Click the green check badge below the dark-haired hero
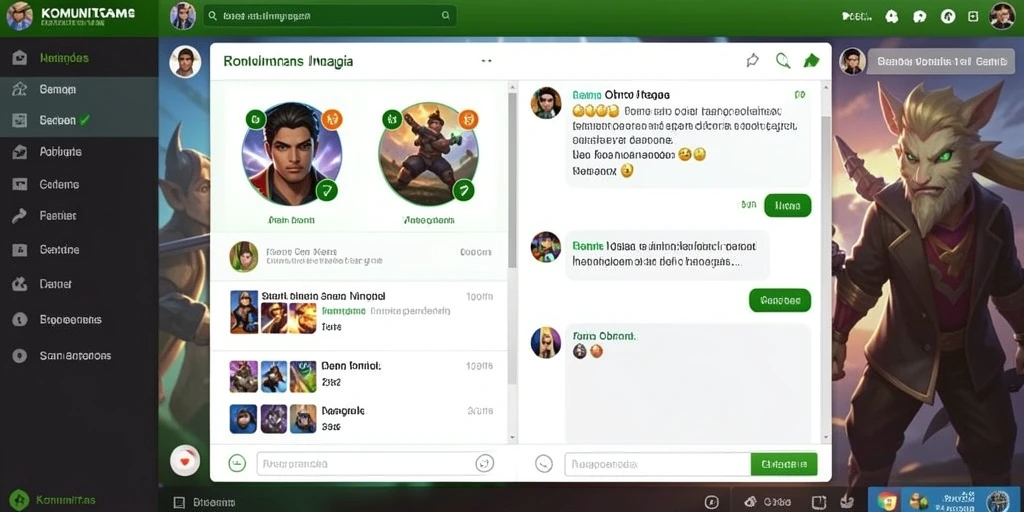 (x=327, y=190)
